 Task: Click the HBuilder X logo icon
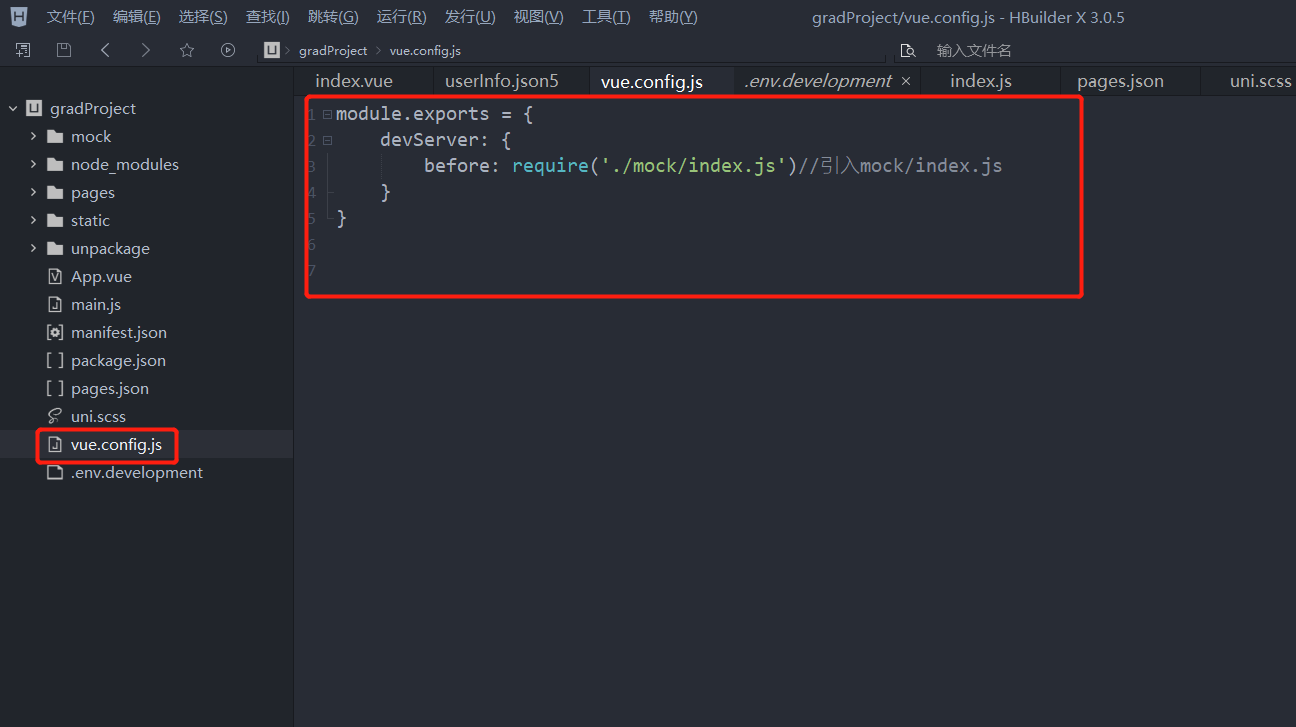[19, 17]
